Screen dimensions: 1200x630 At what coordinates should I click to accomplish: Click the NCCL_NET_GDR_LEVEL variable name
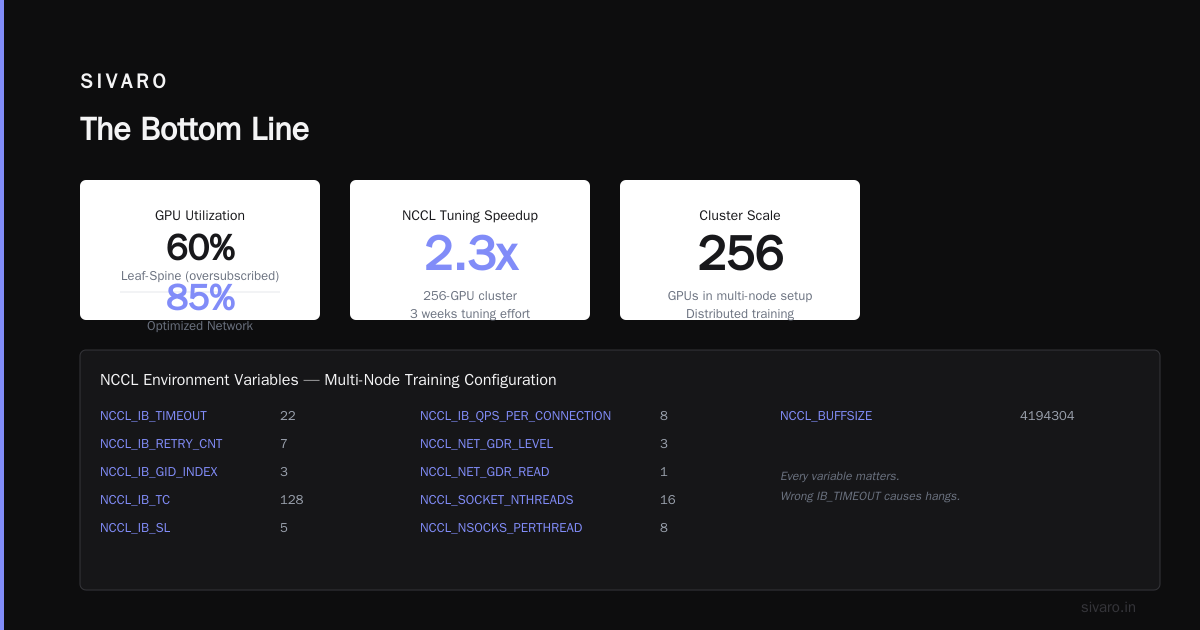pyautogui.click(x=486, y=443)
